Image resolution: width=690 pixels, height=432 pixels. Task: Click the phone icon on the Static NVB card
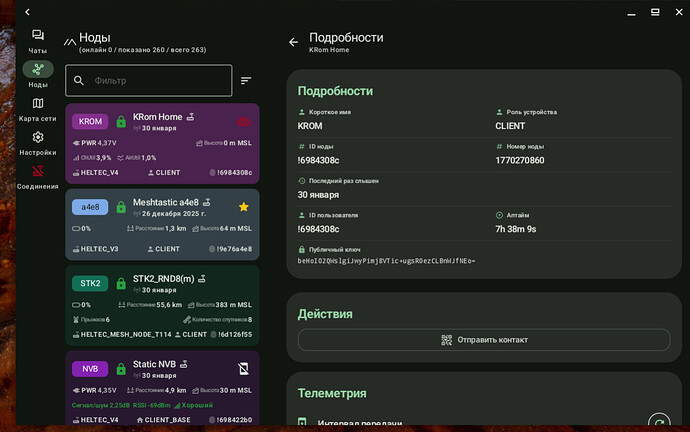(243, 369)
